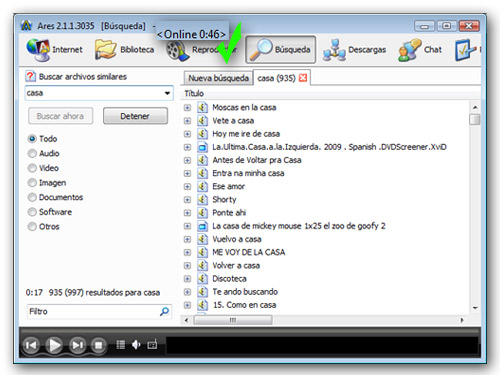Click video icon of La casa de mickey mouse

click(x=202, y=226)
